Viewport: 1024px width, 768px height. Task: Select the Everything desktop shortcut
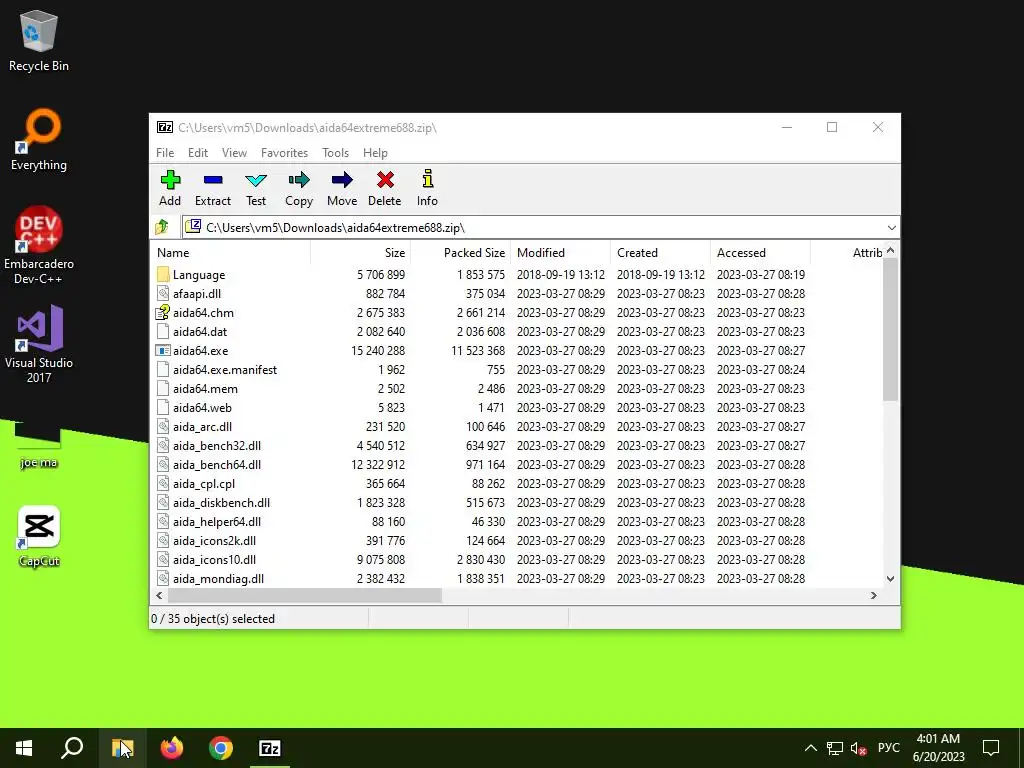[39, 140]
